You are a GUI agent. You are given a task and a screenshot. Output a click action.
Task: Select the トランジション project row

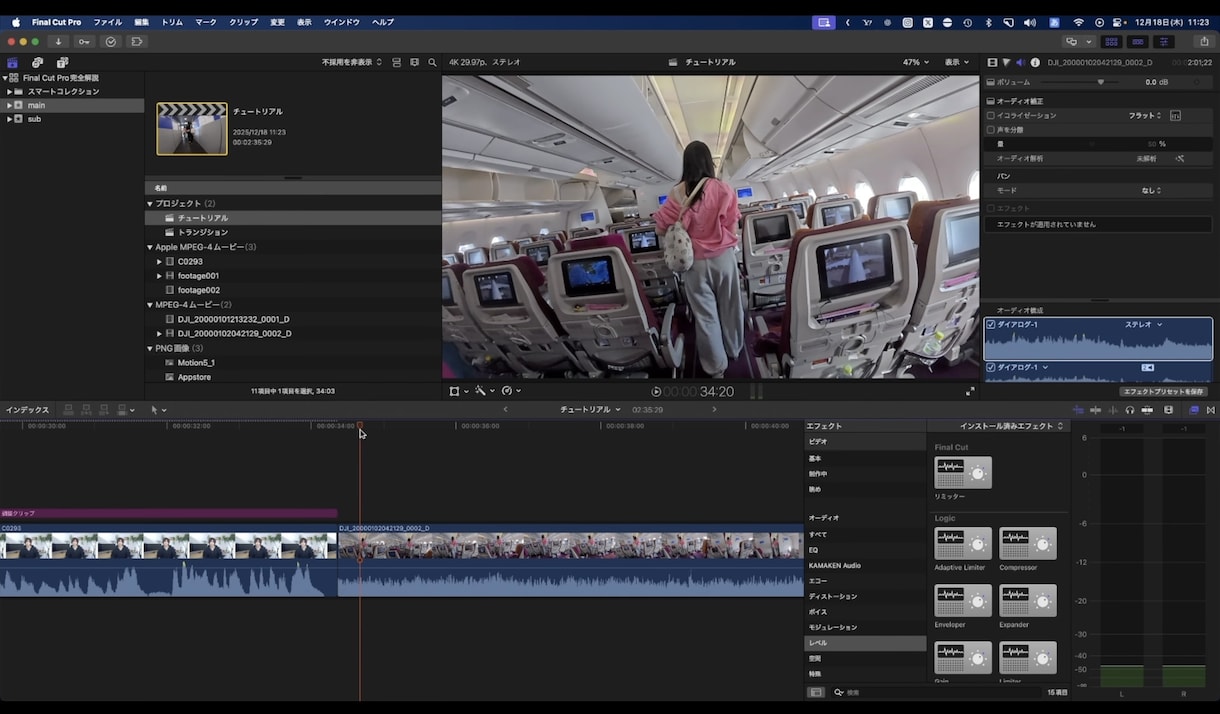293,232
